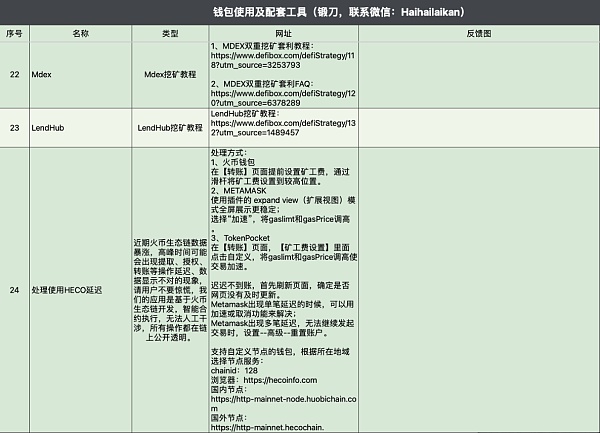Select the title cell 钱包使用及配套工具

click(x=300, y=12)
